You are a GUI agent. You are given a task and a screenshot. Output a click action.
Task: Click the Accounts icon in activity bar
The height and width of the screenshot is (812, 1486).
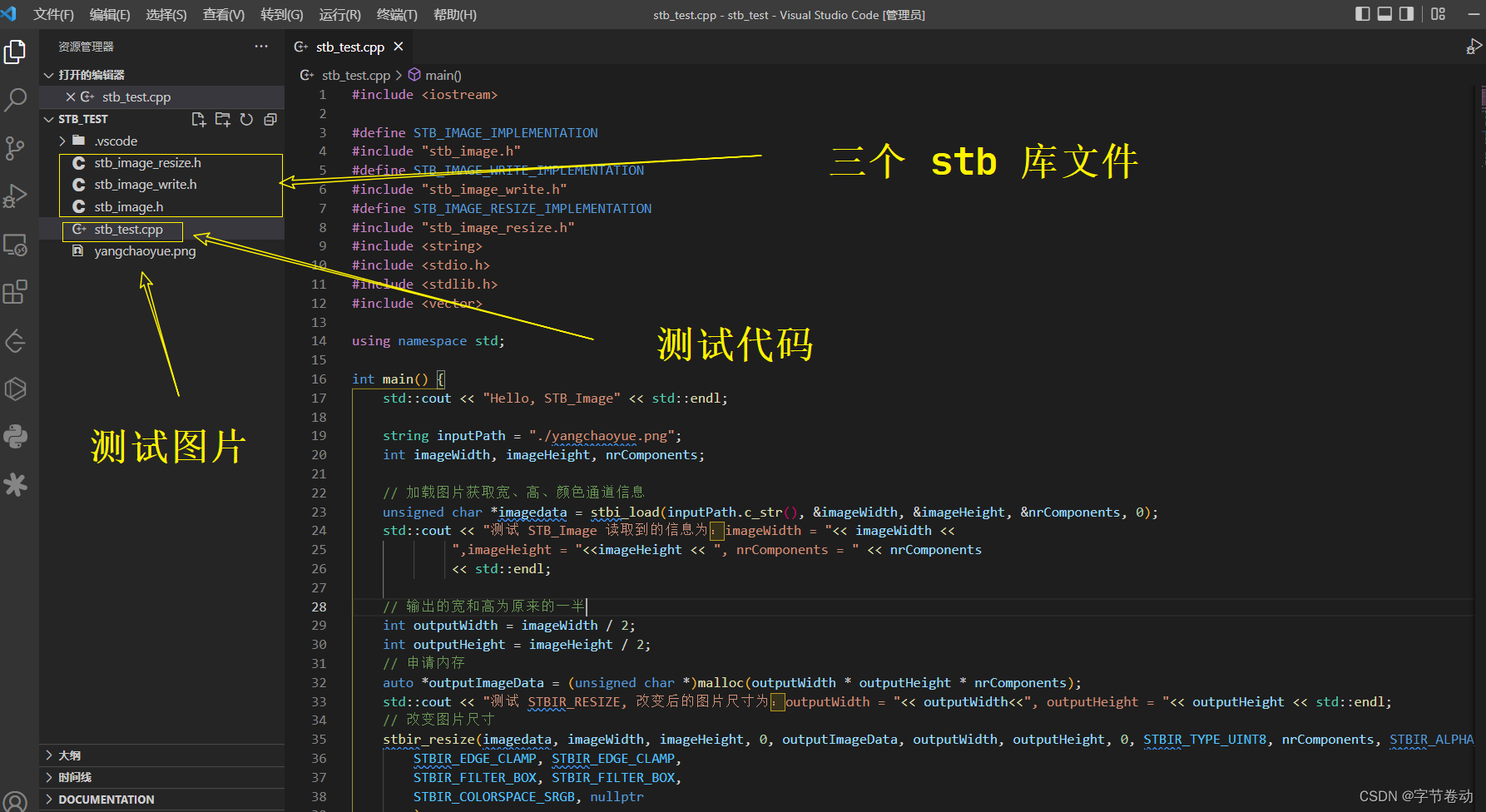tap(15, 801)
